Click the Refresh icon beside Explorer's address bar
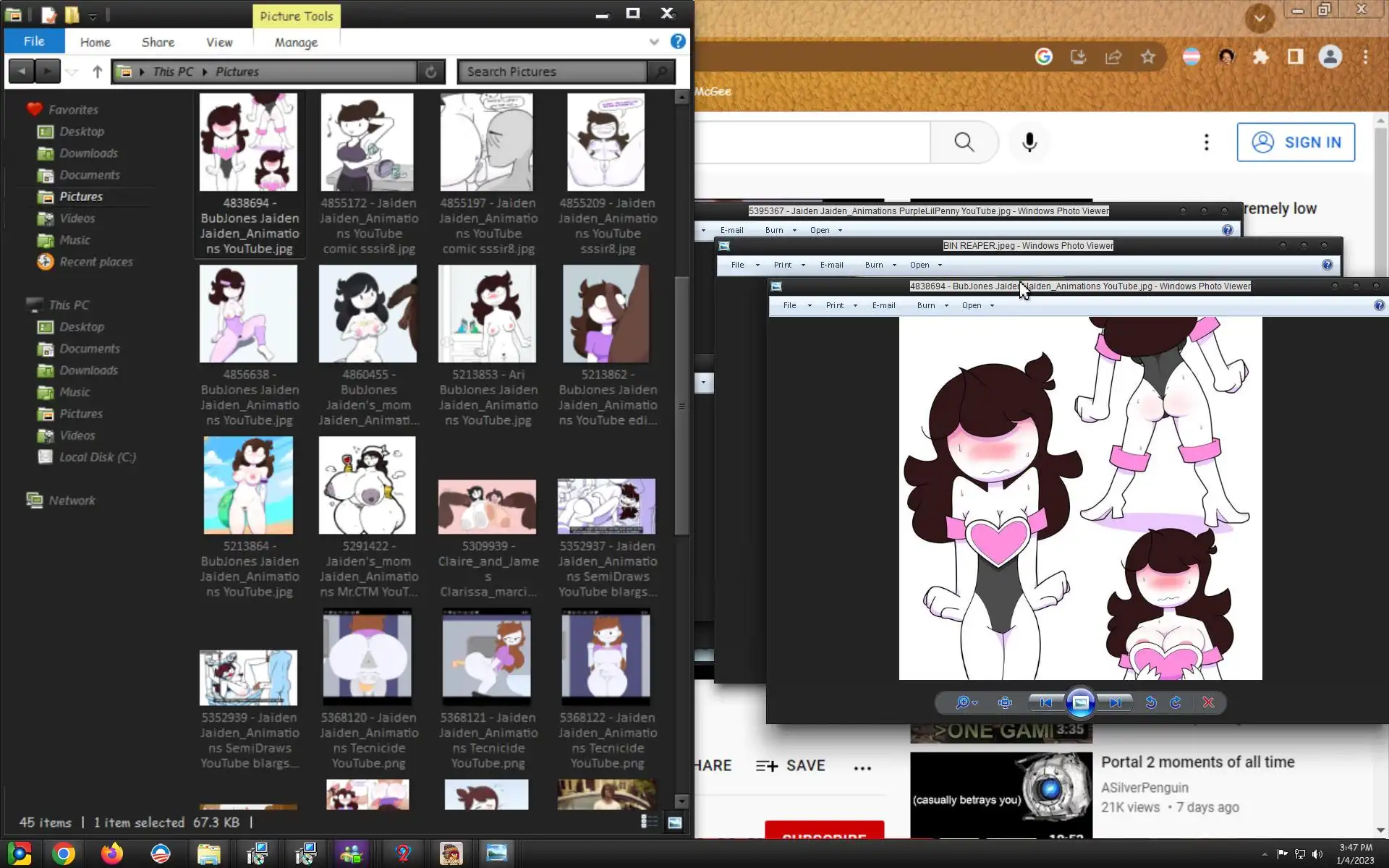The image size is (1389, 868). [x=430, y=72]
